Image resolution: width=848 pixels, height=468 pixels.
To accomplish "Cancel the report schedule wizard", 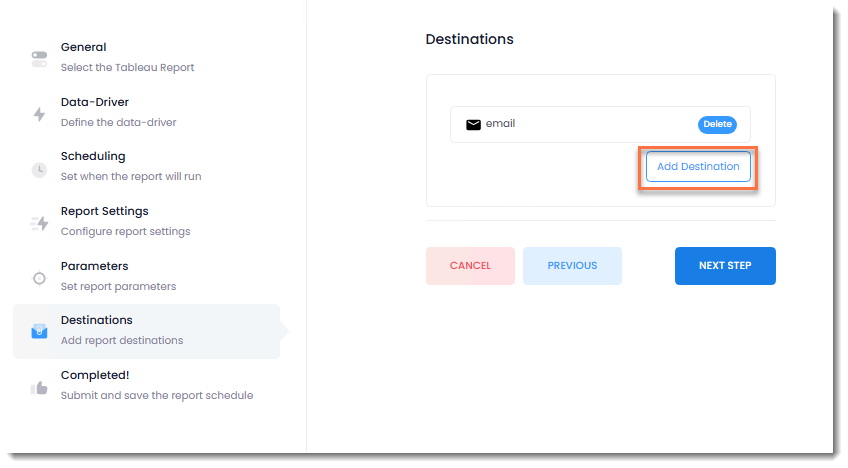I will [x=470, y=266].
